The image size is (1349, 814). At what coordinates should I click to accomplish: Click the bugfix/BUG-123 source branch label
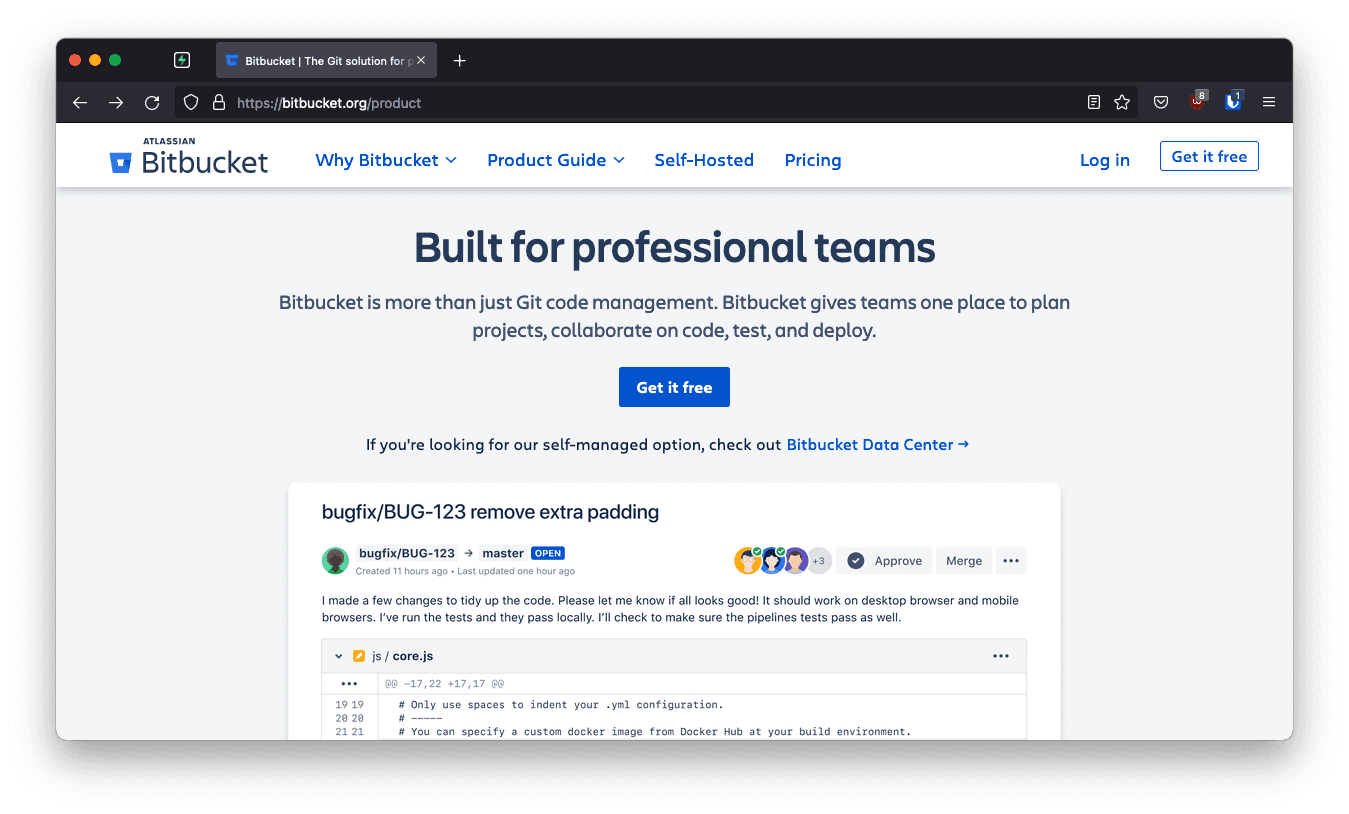point(407,553)
